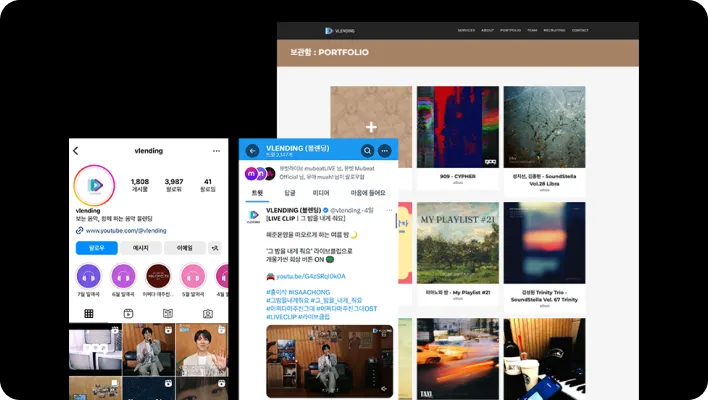
Task: Click the 이메일 email button
Action: (184, 248)
